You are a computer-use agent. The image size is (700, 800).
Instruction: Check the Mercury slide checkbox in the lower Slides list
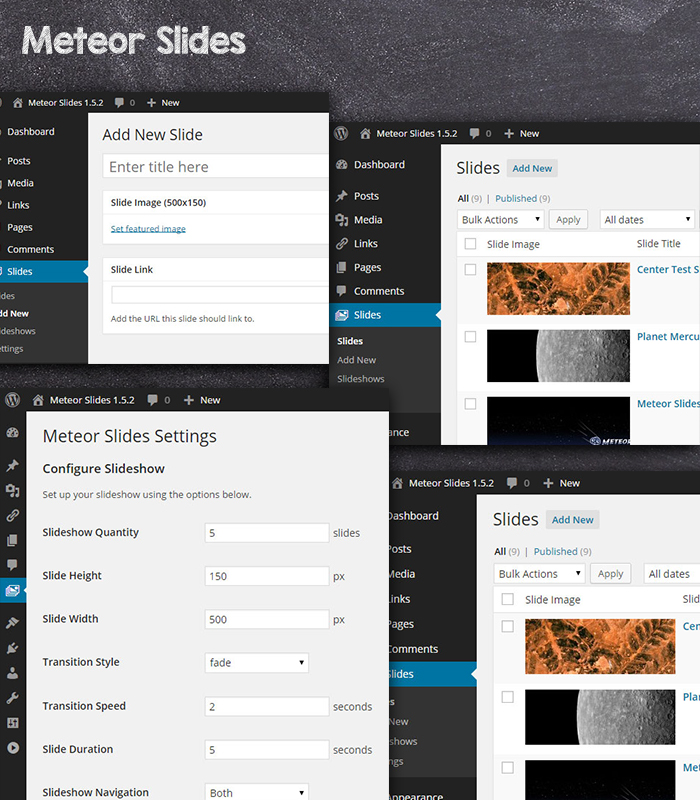(508, 697)
